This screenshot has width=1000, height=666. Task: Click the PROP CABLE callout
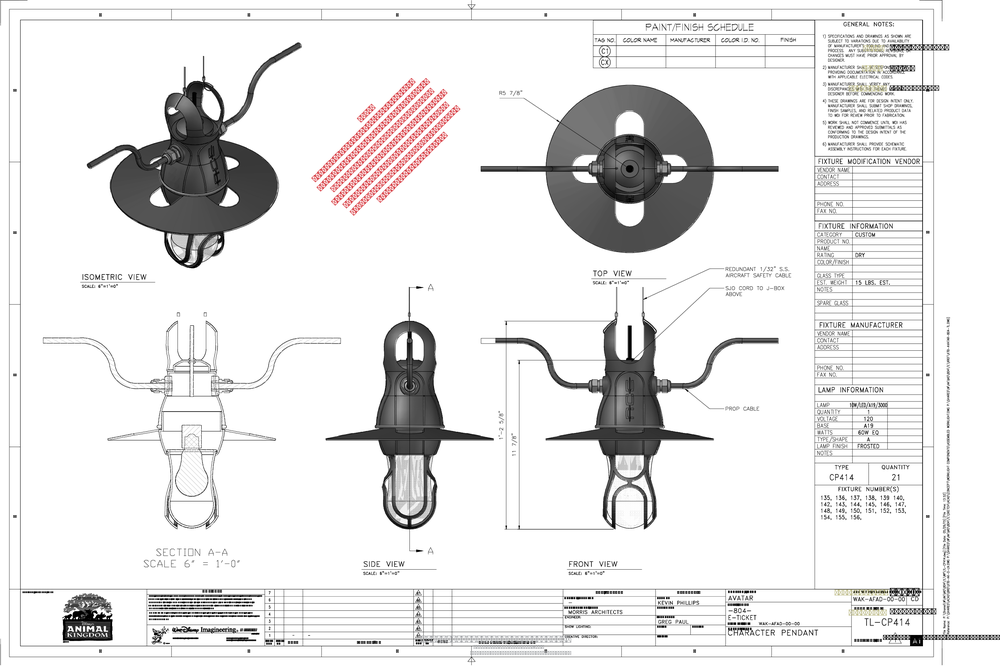(742, 409)
